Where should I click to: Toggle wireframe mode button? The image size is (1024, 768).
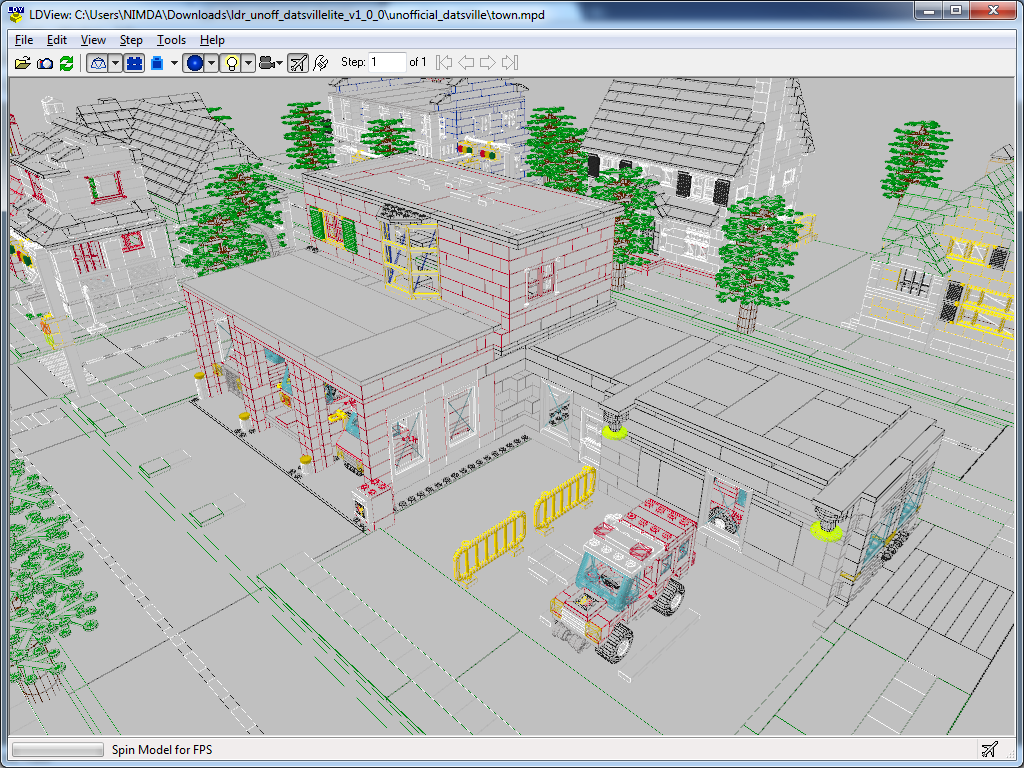point(98,63)
